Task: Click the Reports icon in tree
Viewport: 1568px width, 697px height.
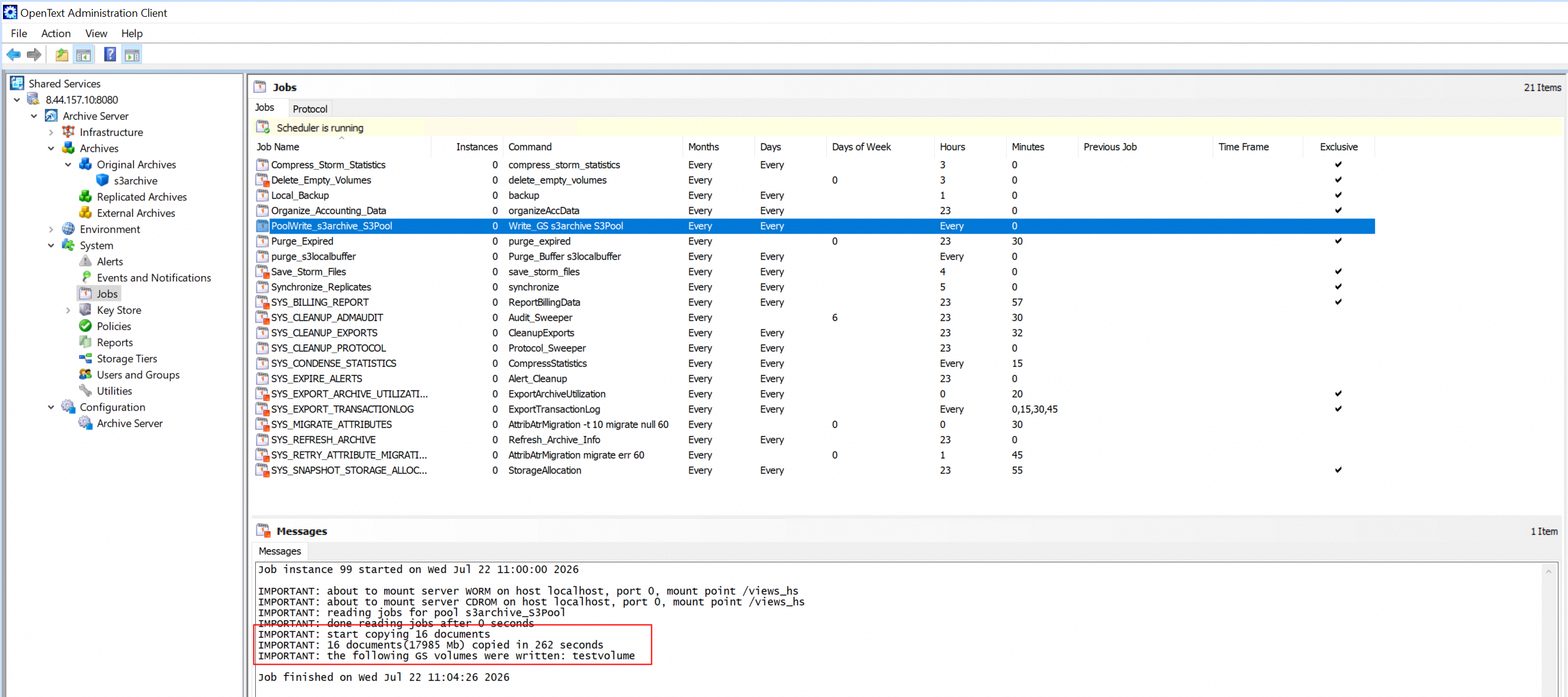Action: [86, 343]
